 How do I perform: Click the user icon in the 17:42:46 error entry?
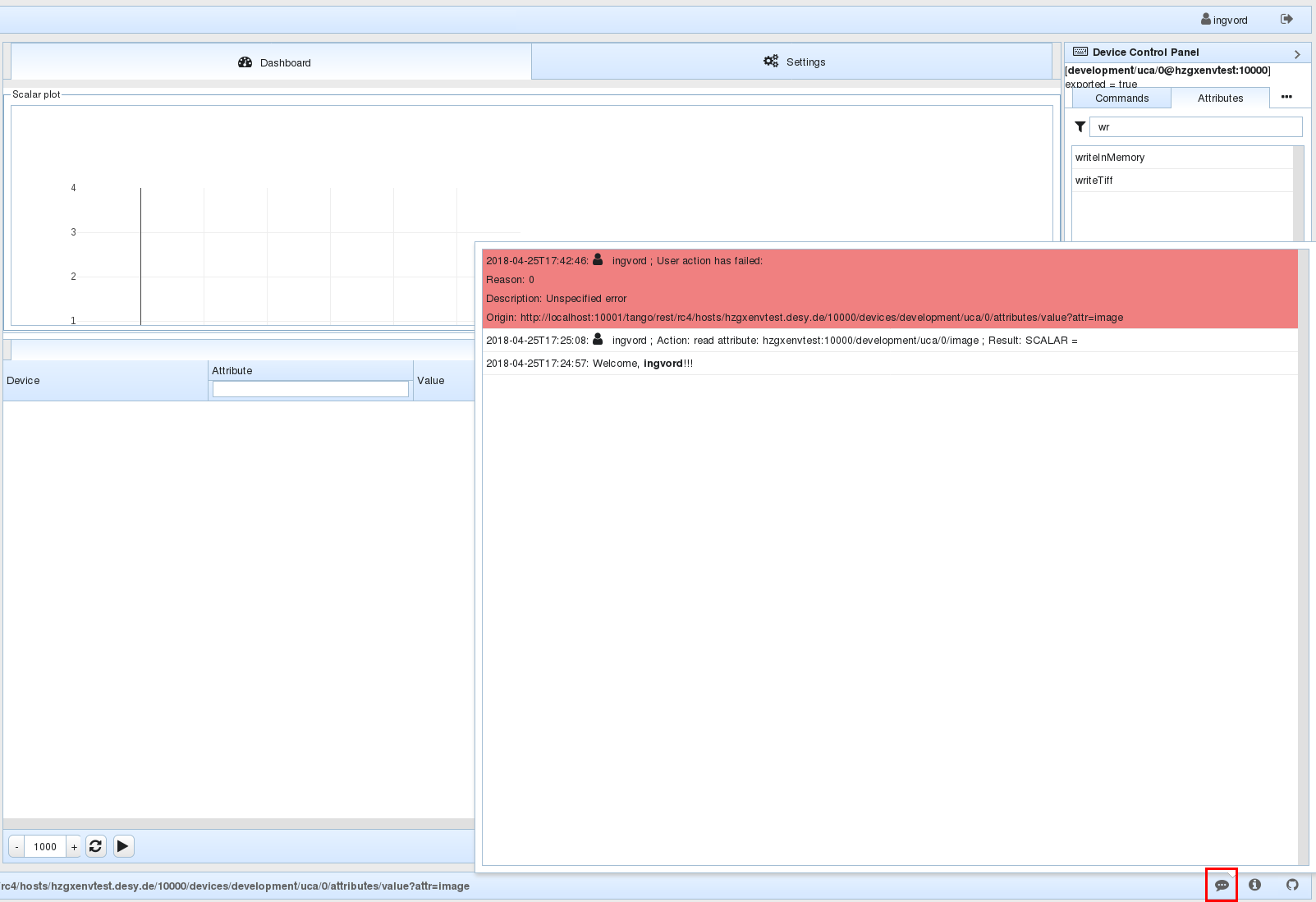598,259
